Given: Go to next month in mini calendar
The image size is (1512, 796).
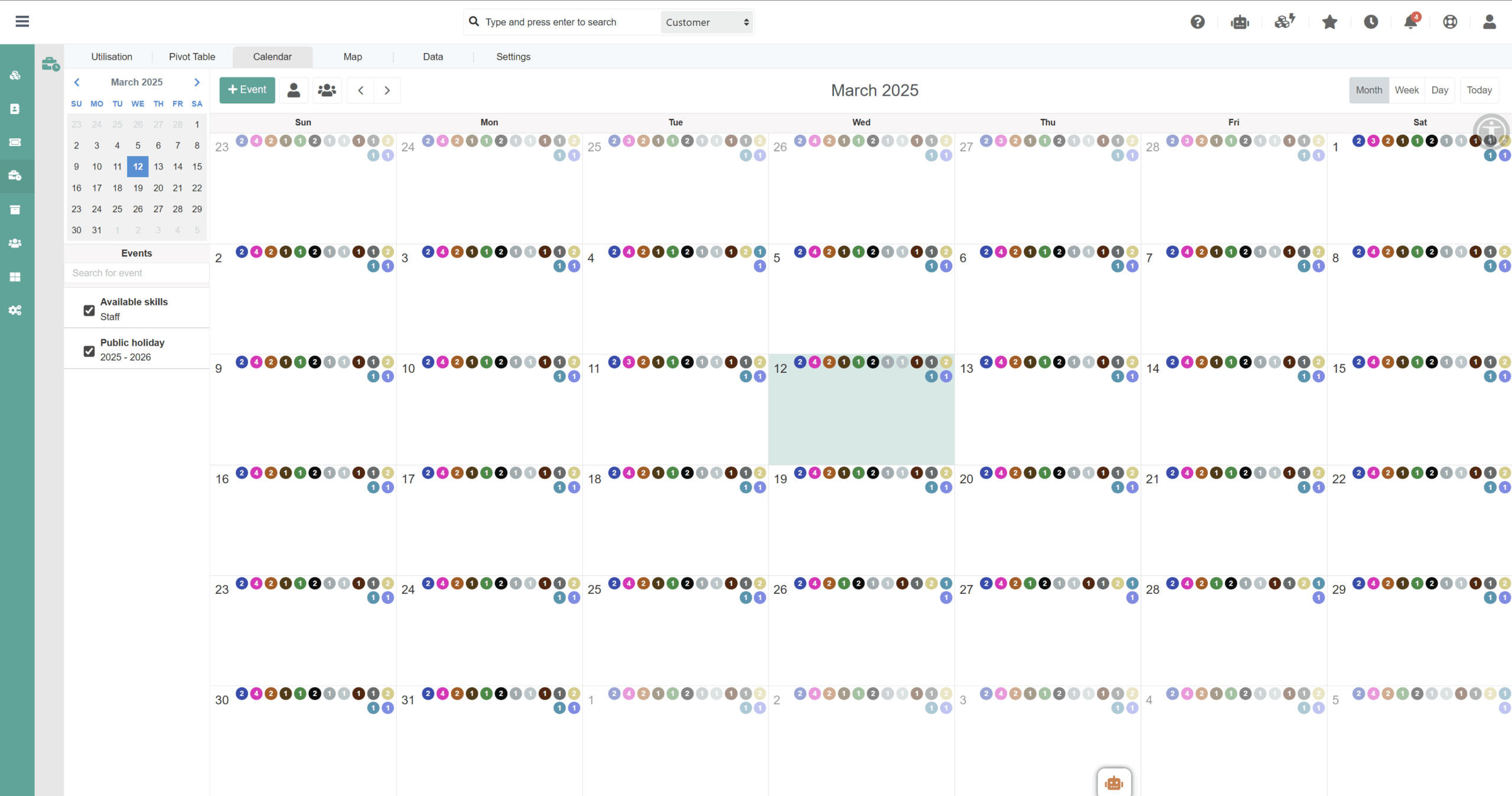Looking at the screenshot, I should click(197, 82).
